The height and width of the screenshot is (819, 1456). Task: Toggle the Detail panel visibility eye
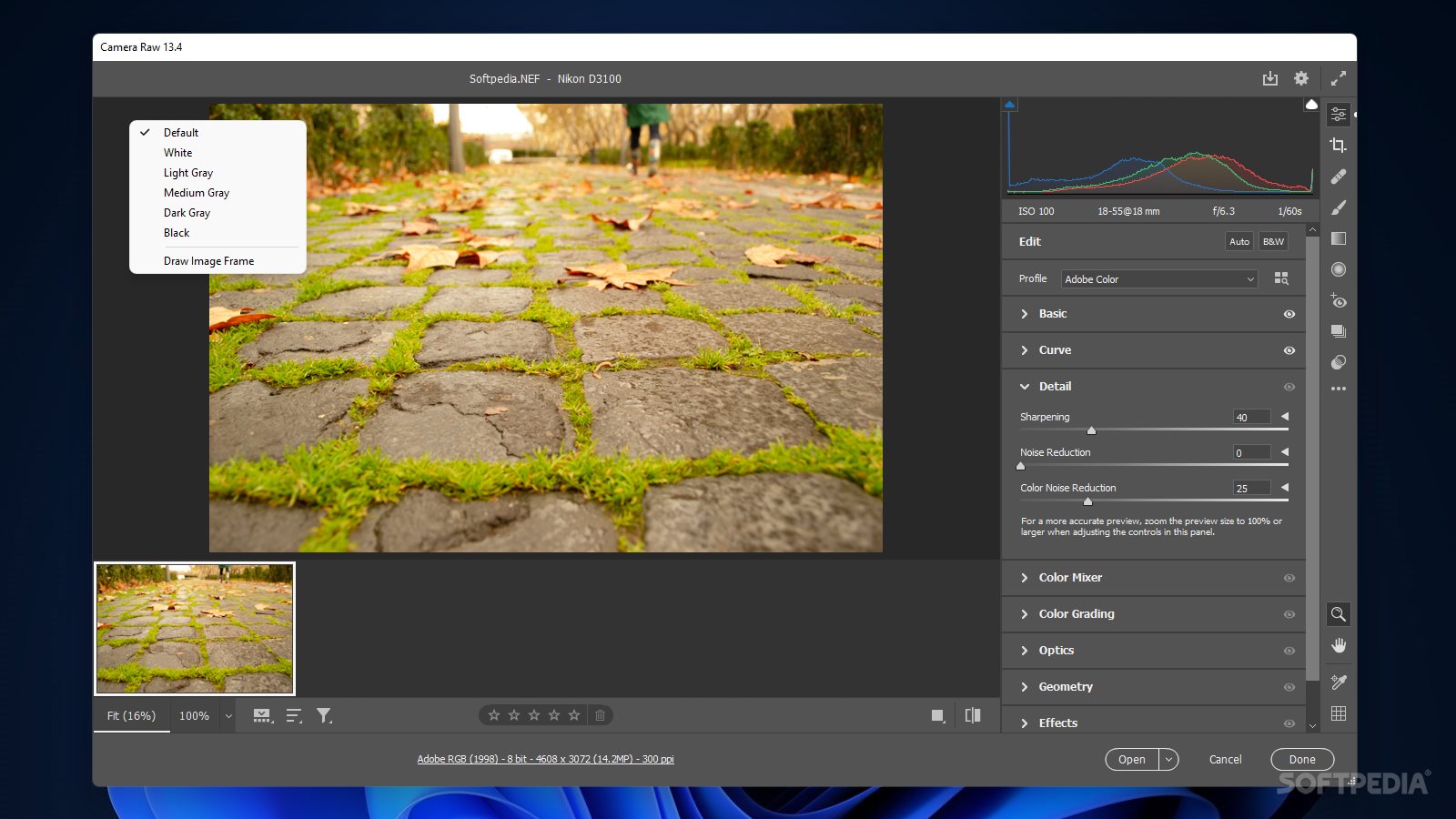point(1289,387)
